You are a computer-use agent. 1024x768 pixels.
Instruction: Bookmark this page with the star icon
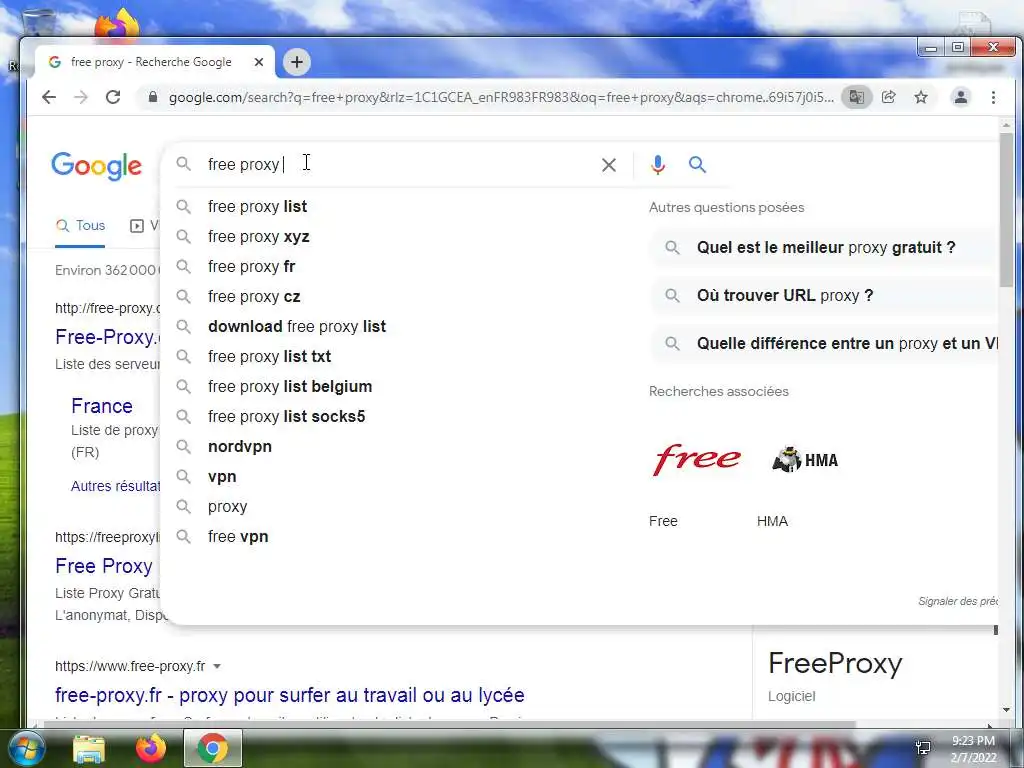[x=921, y=97]
